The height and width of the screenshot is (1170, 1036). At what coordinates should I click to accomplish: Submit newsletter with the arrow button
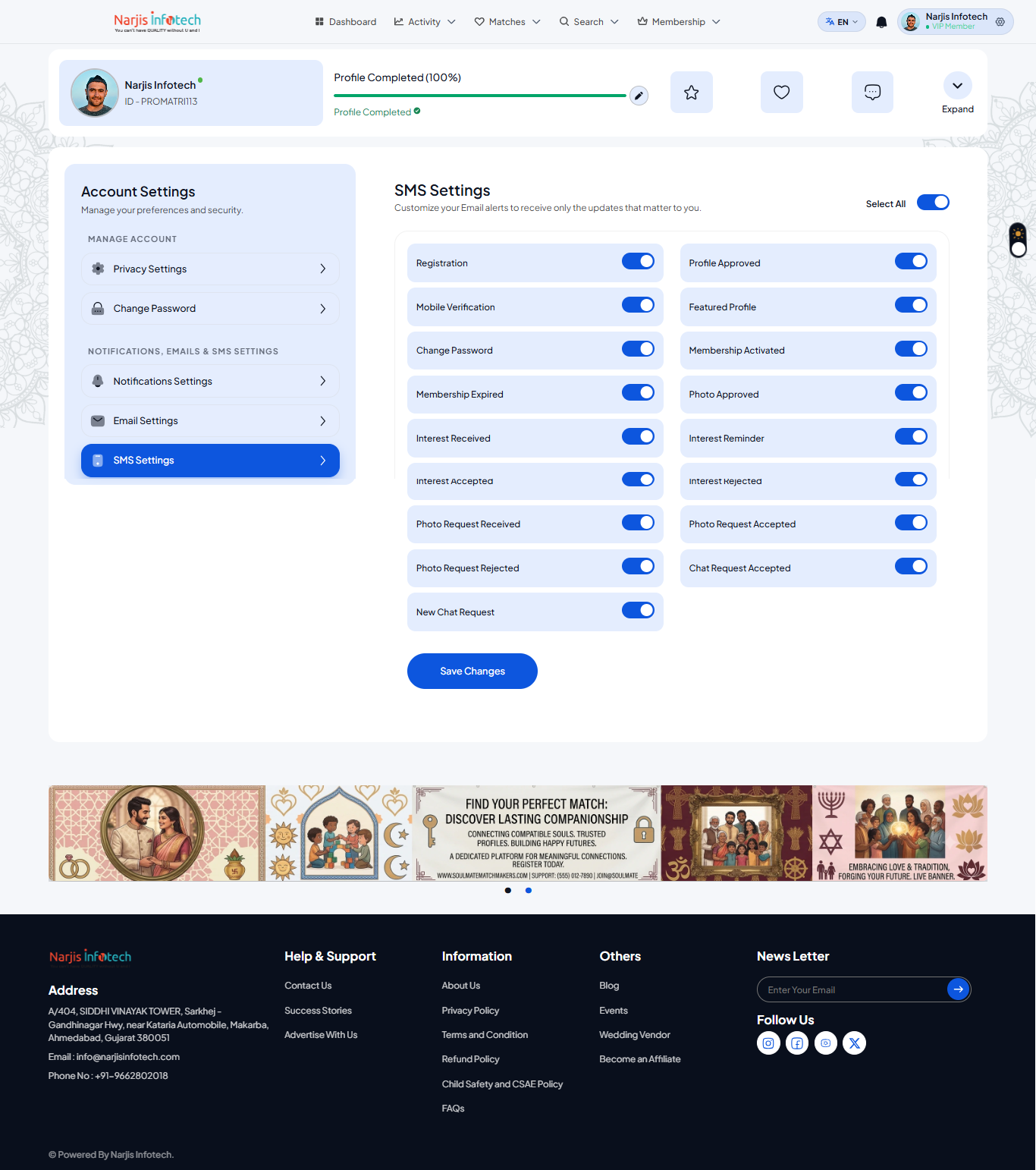coord(958,989)
